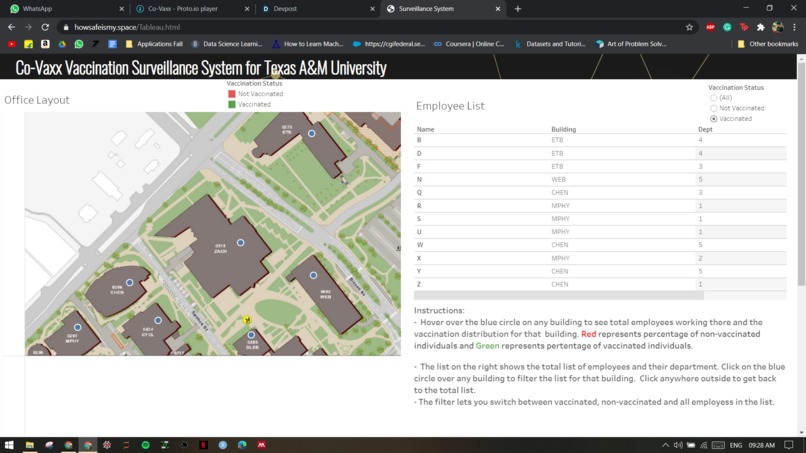The height and width of the screenshot is (453, 806).
Task: Open the Data Science Learning bookmark
Action: (227, 44)
